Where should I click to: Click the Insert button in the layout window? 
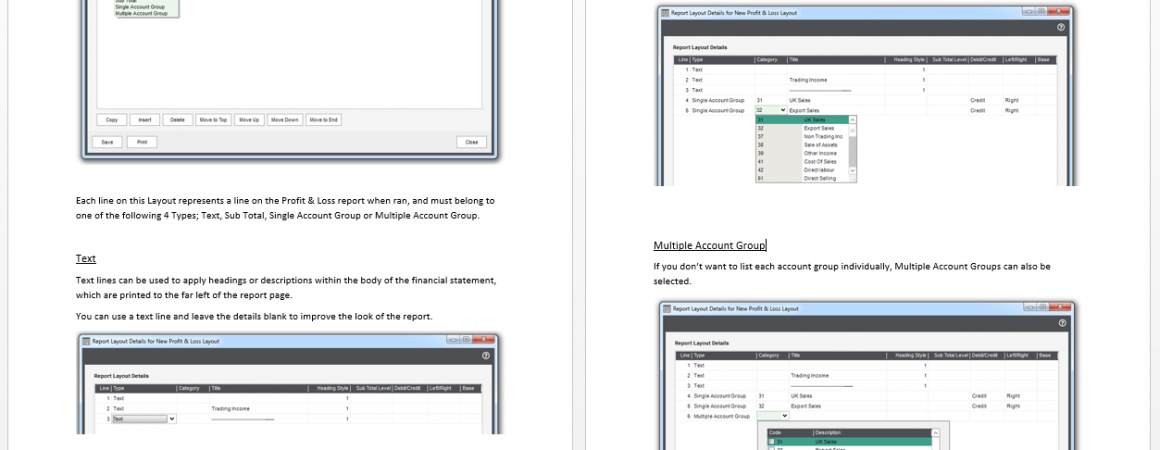(145, 119)
